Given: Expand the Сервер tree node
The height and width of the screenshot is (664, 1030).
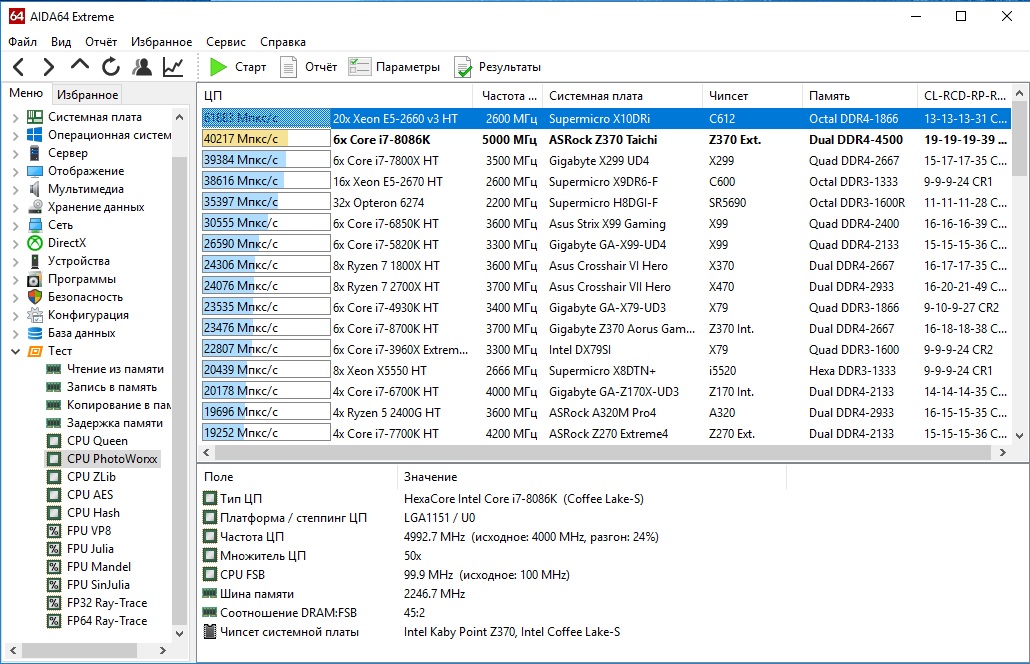Looking at the screenshot, I should tap(15, 153).
